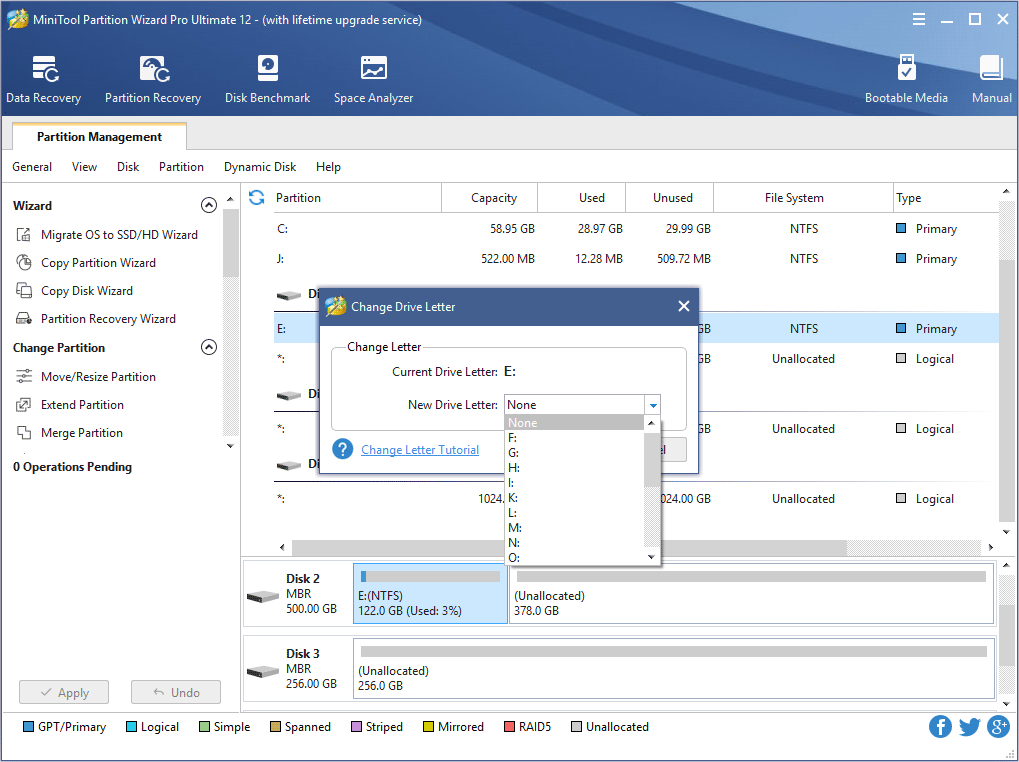Open Space Analyzer tool
Screen dimensions: 1019x762
tap(373, 79)
